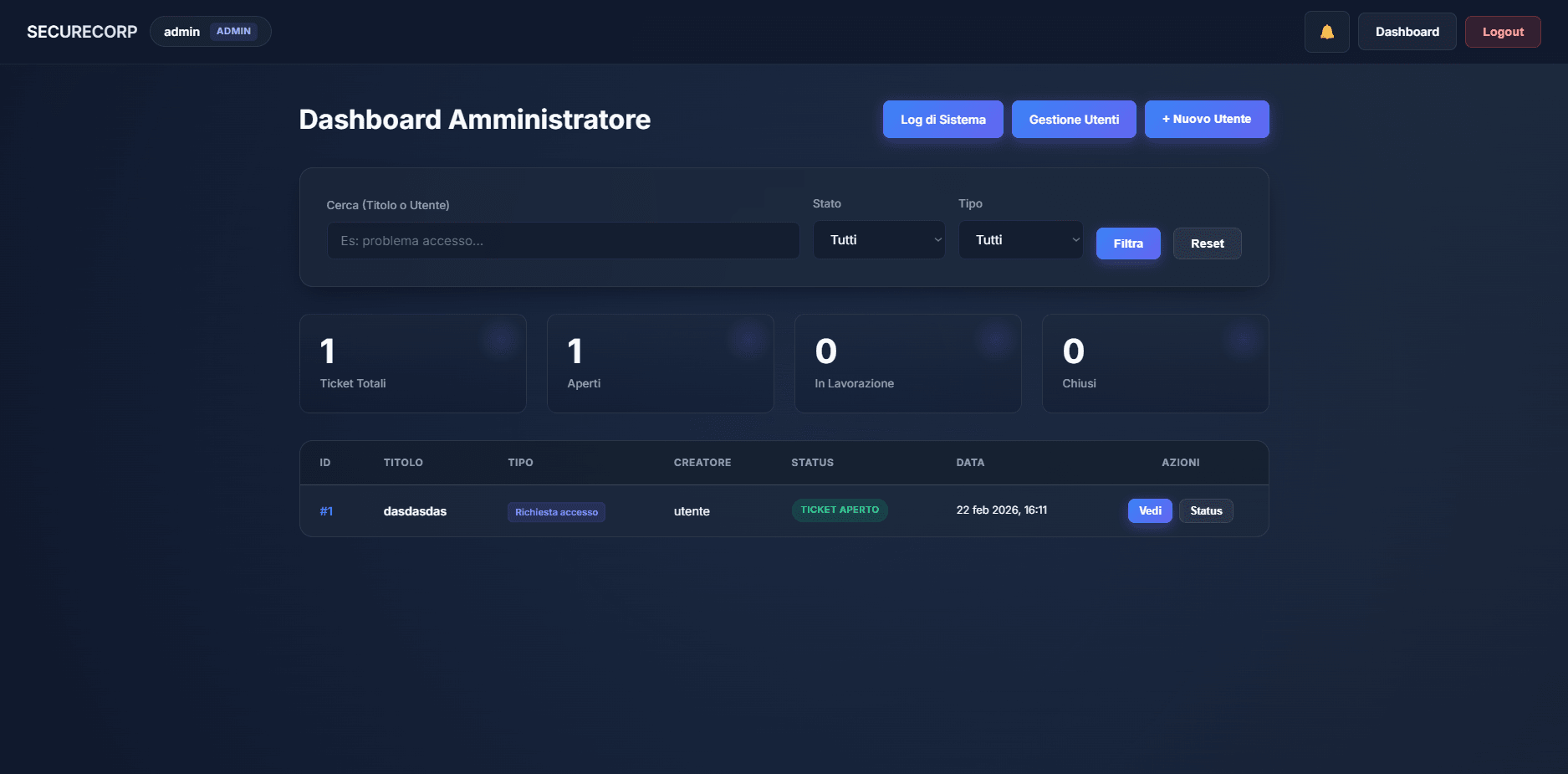Screen dimensions: 1568x774
Task: Click the ID column header
Action: point(325,463)
